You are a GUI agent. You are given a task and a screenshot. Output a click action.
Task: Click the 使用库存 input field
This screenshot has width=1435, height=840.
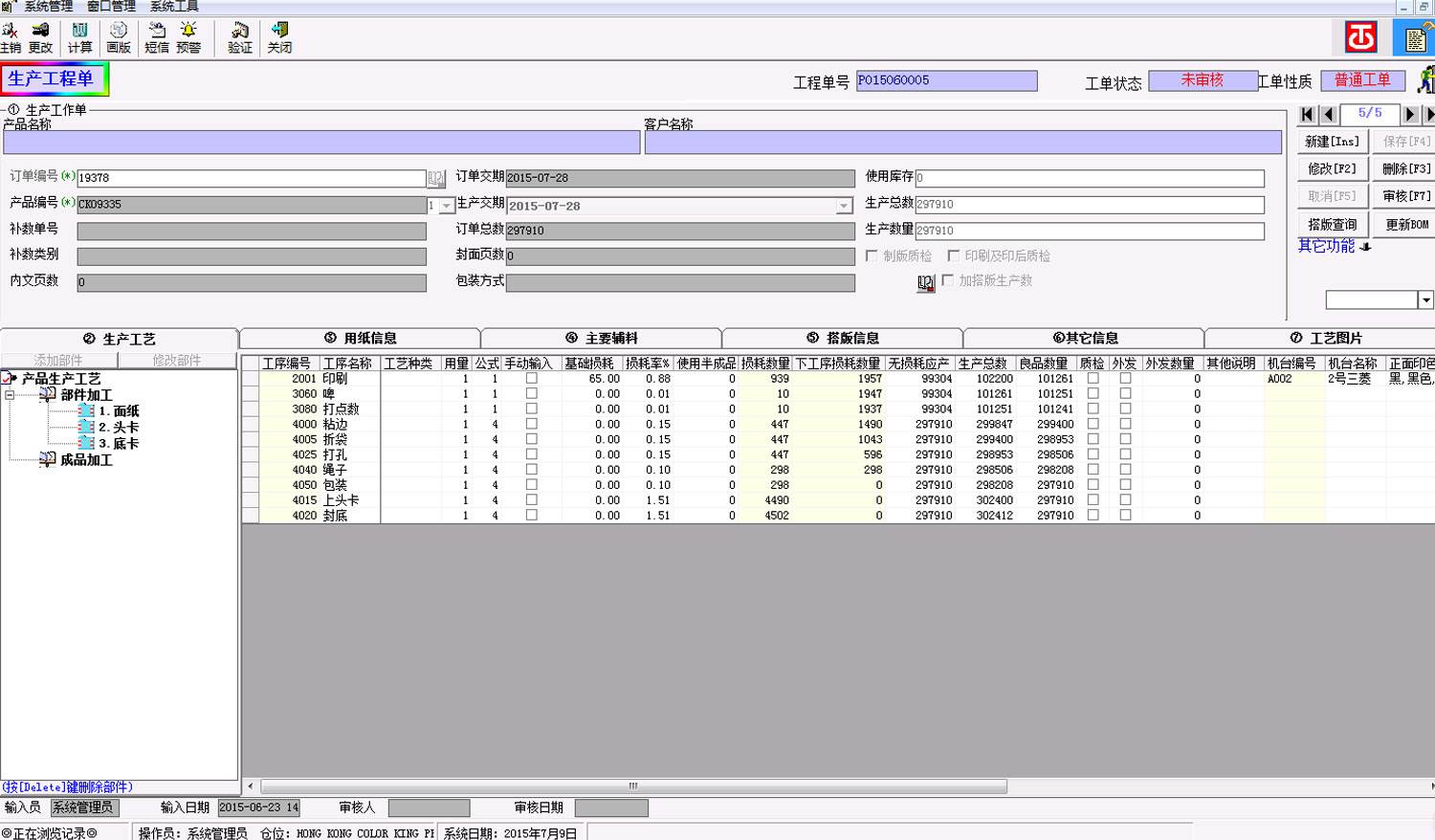coord(1090,178)
